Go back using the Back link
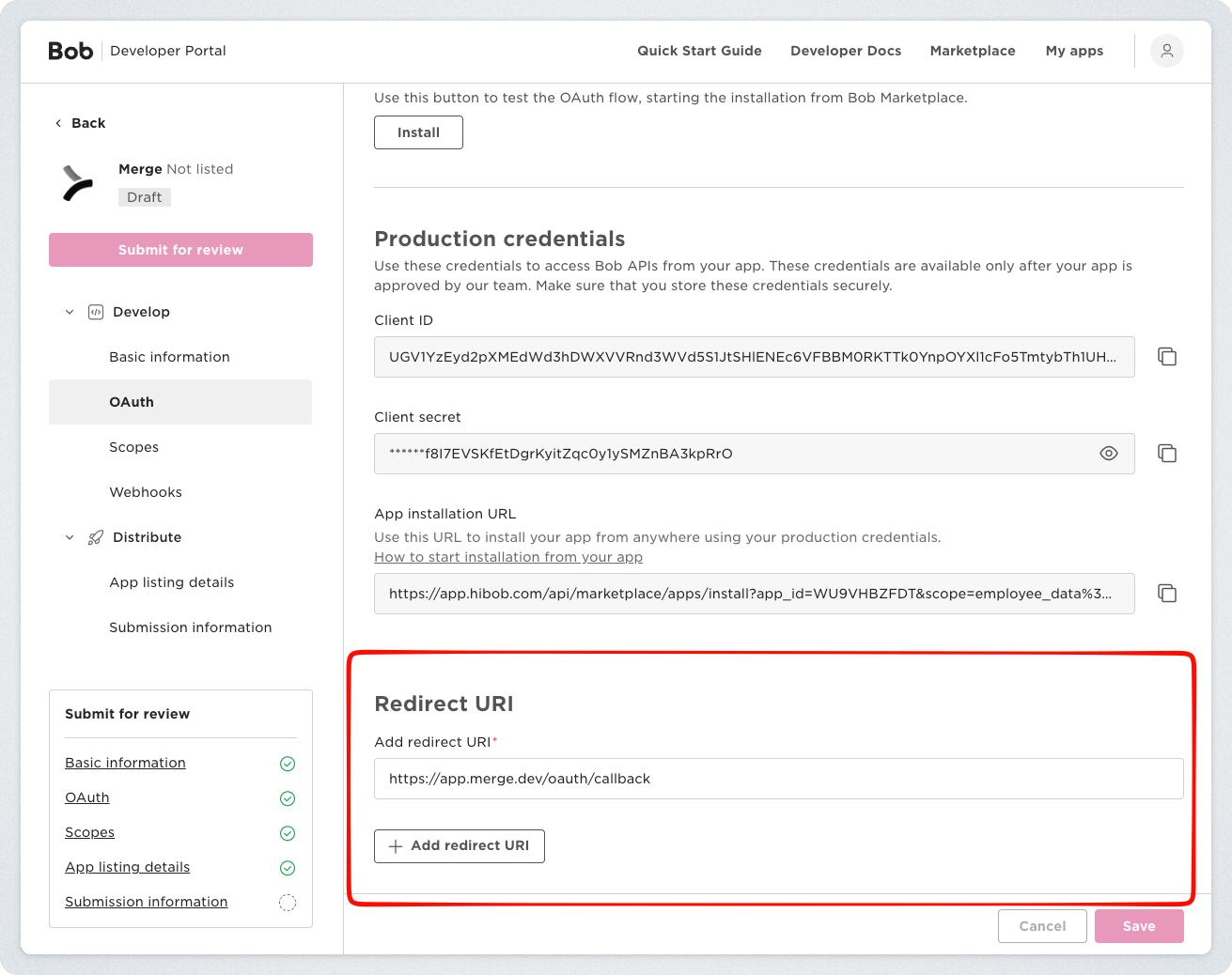Screen dimensions: 1232x975 click(80, 123)
